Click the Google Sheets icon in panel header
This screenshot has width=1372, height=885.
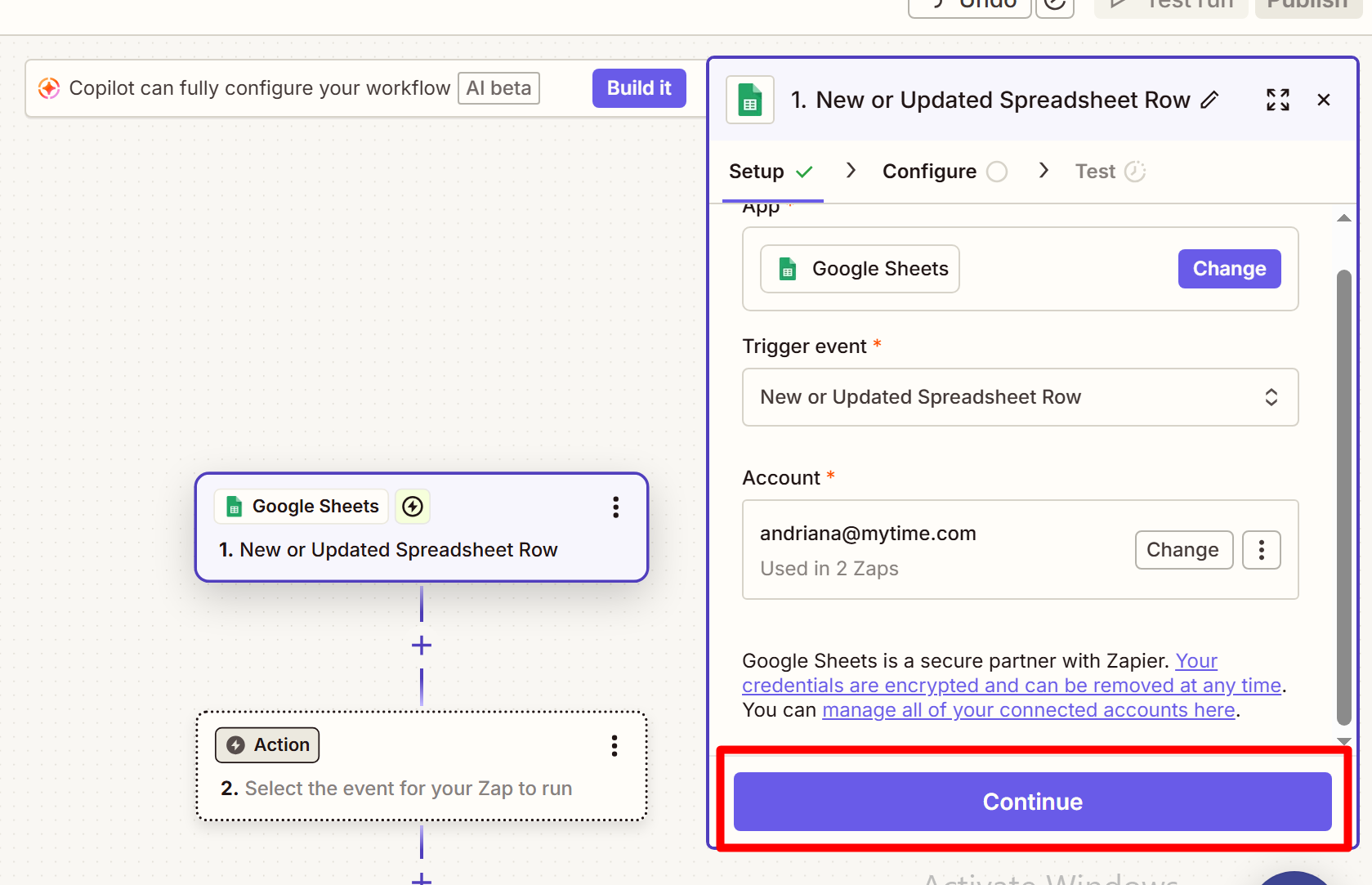coord(750,101)
